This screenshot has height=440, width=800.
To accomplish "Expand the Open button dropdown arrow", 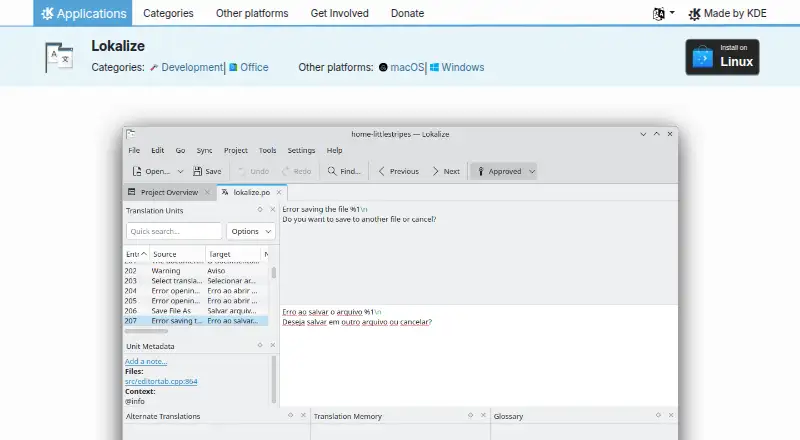I will [180, 172].
